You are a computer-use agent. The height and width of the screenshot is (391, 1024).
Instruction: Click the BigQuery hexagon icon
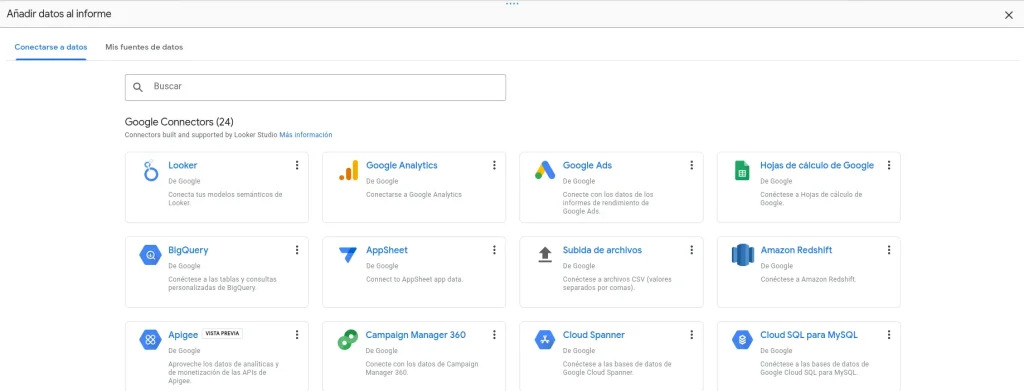(x=150, y=255)
